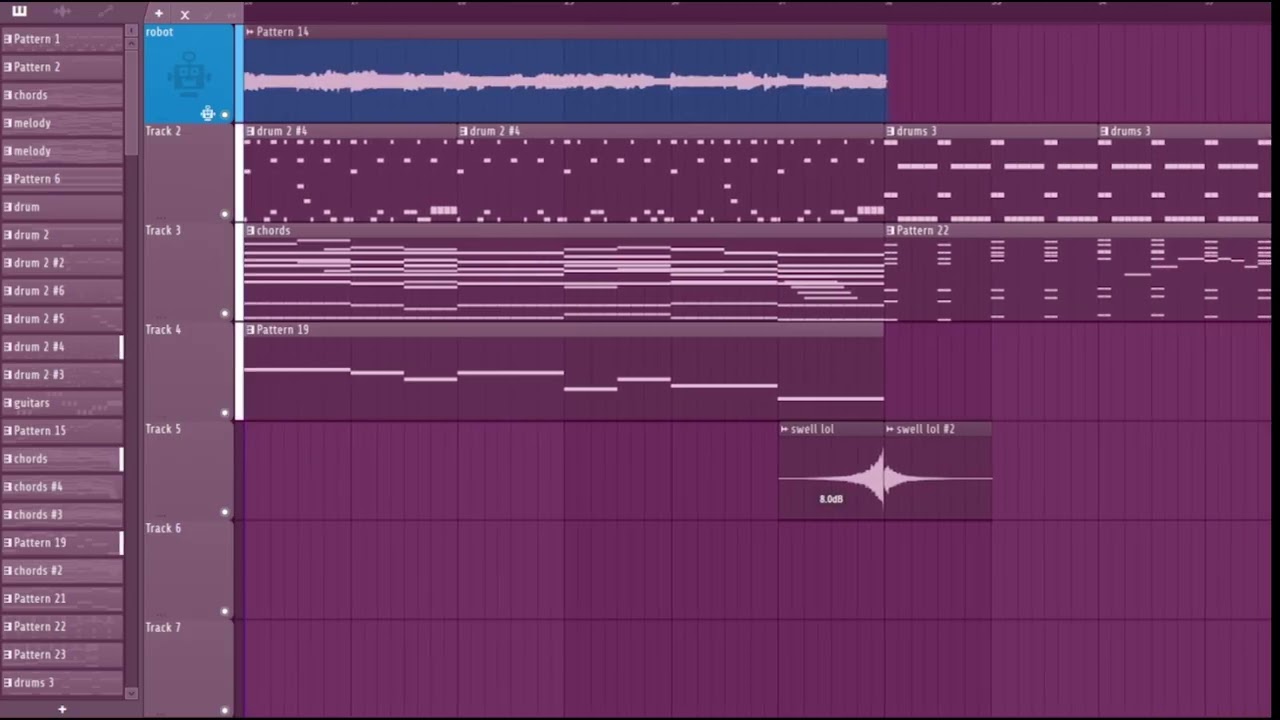The image size is (1280, 720).
Task: Select the Track 4 header
Action: 188,371
